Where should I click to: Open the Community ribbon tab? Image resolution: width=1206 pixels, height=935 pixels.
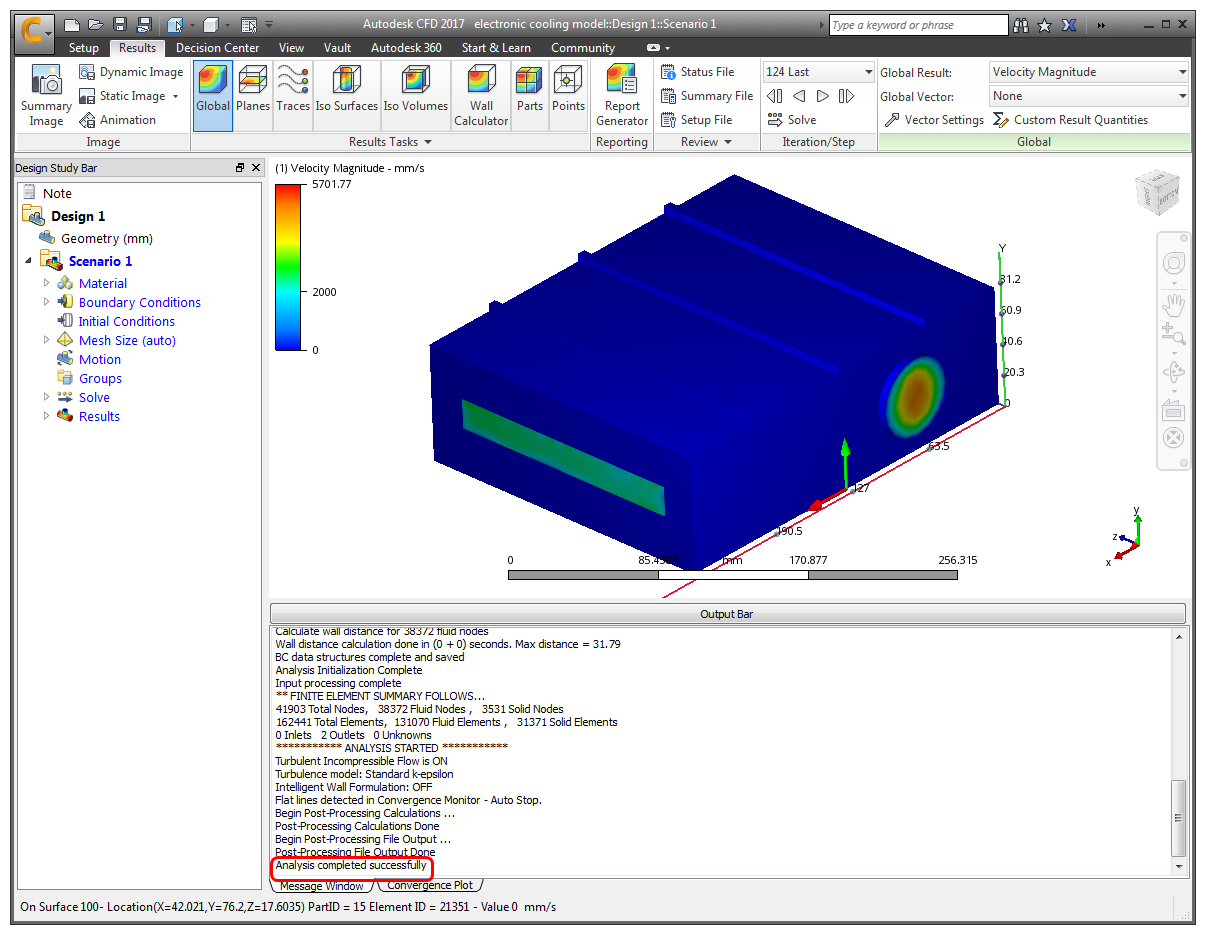click(x=583, y=47)
